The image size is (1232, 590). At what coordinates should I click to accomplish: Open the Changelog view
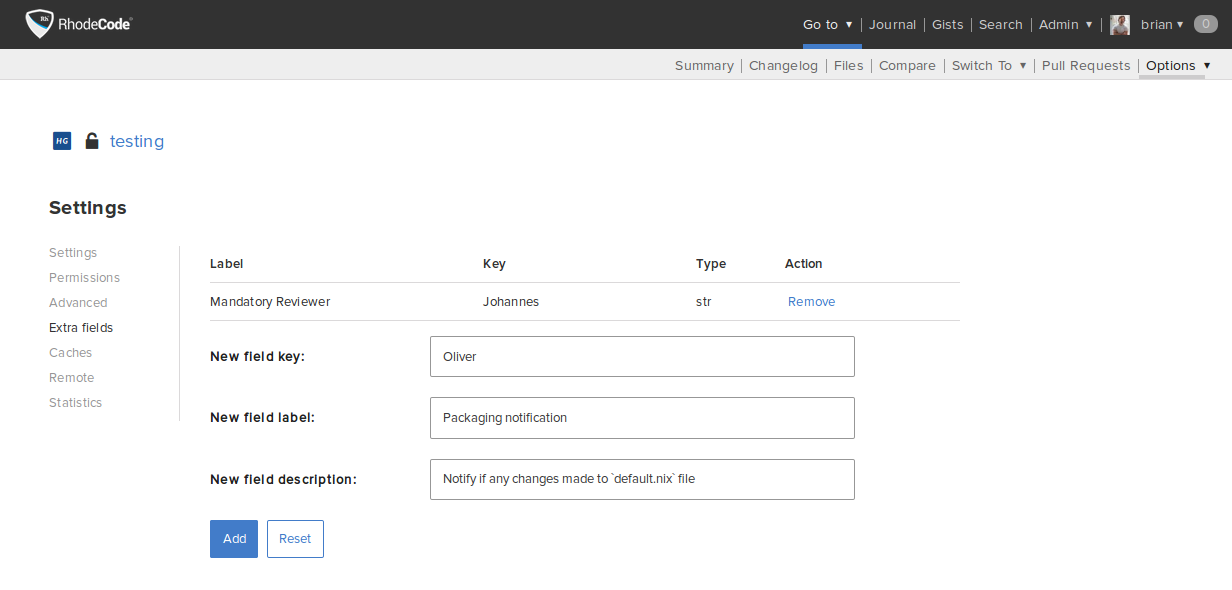point(783,66)
